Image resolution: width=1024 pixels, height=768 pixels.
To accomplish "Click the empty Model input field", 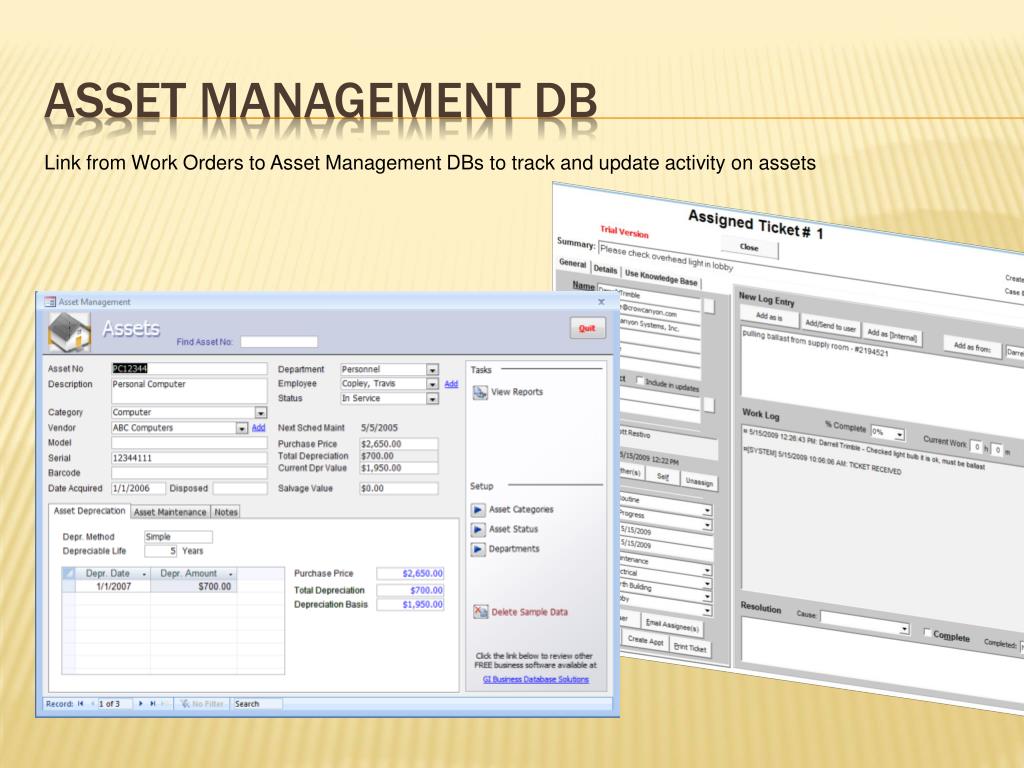I will click(189, 443).
